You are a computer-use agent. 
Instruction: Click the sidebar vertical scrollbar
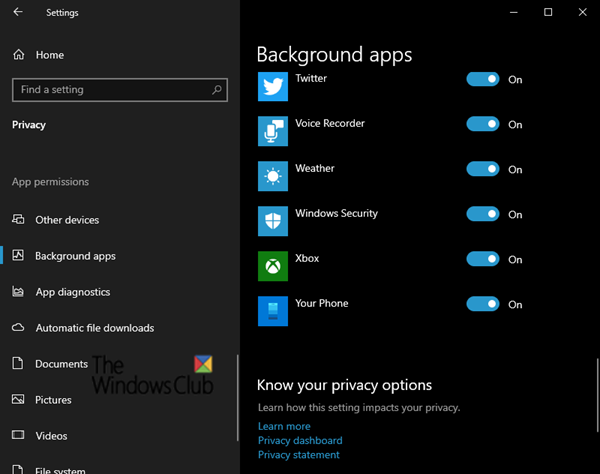237,400
